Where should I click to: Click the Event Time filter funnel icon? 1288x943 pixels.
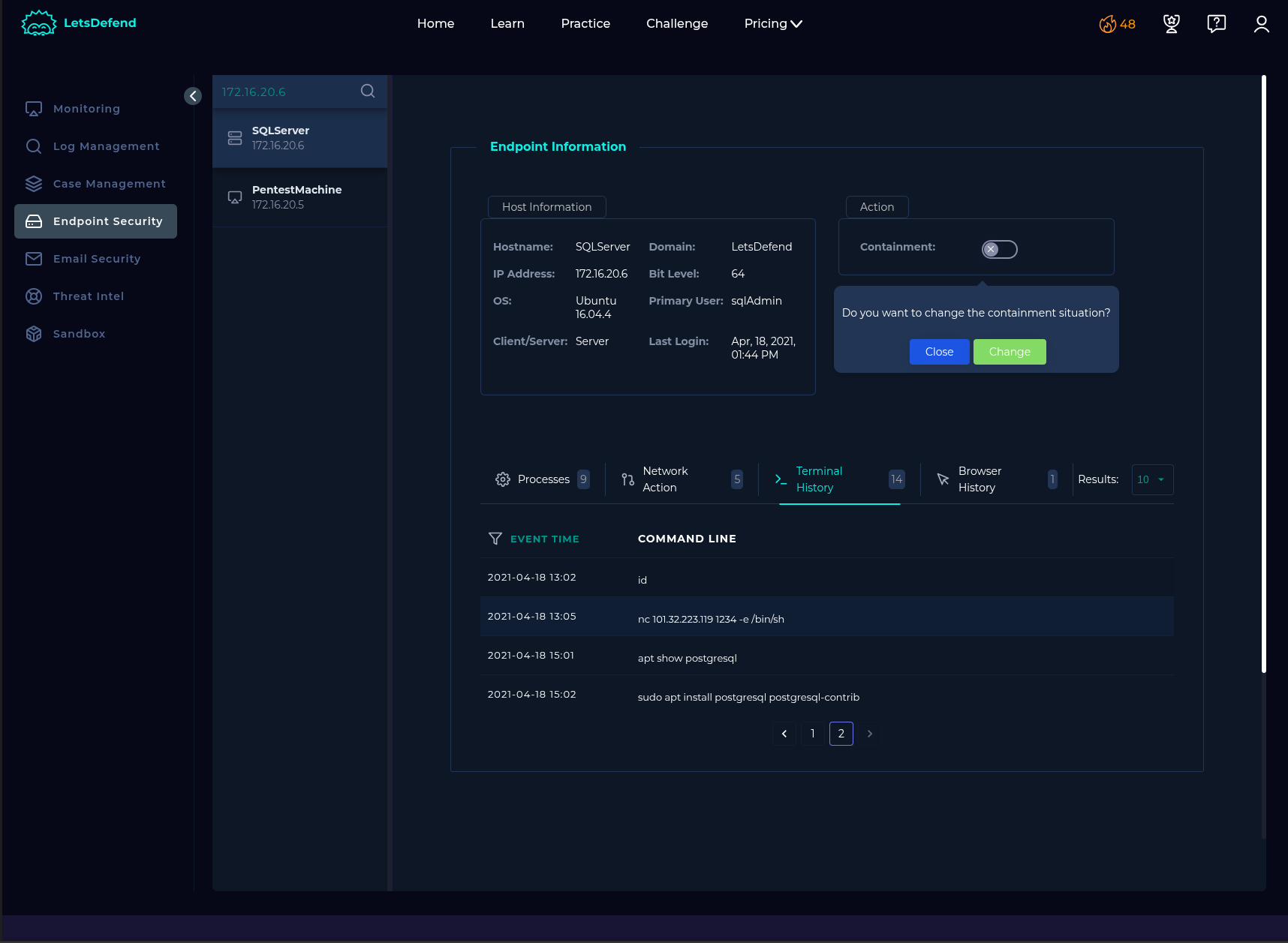point(495,539)
